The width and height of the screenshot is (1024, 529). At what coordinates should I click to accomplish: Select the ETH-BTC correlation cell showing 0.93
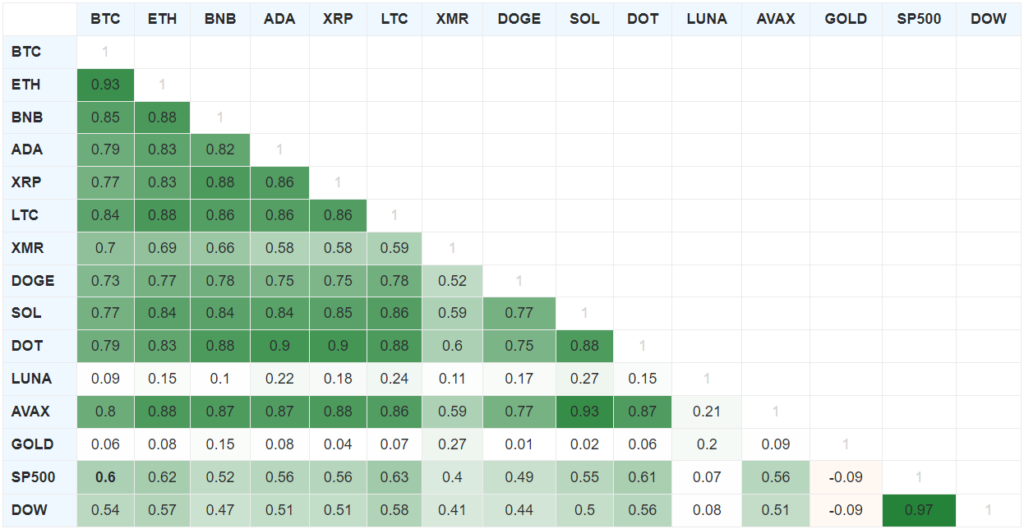pos(105,85)
